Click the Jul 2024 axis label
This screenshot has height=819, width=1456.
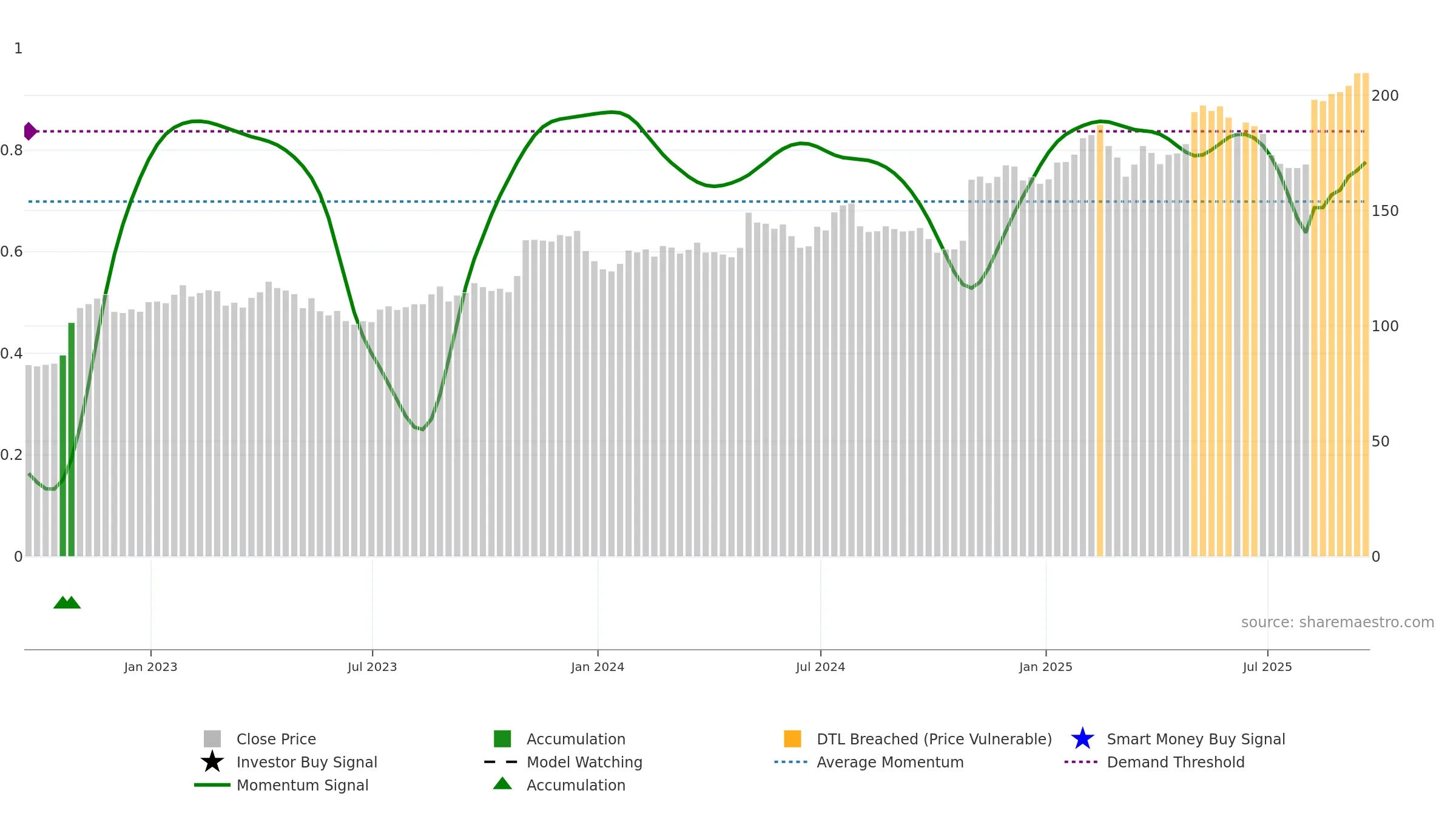coord(820,667)
